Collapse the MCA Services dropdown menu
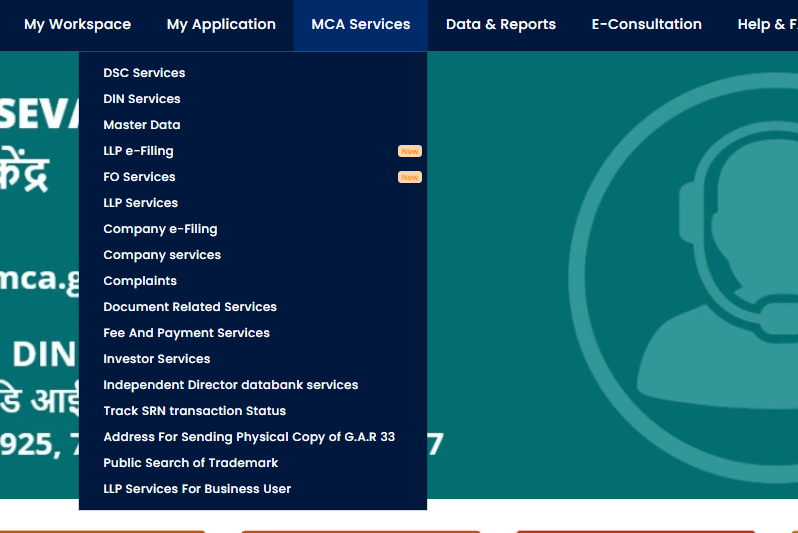 tap(360, 24)
